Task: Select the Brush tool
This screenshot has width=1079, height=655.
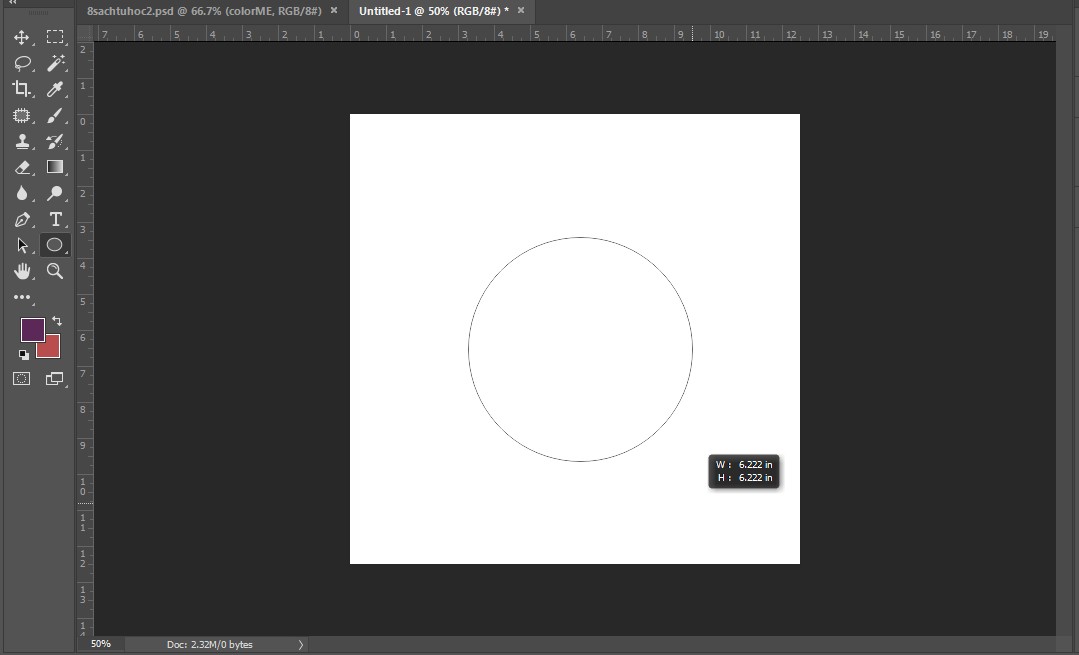Action: point(54,116)
